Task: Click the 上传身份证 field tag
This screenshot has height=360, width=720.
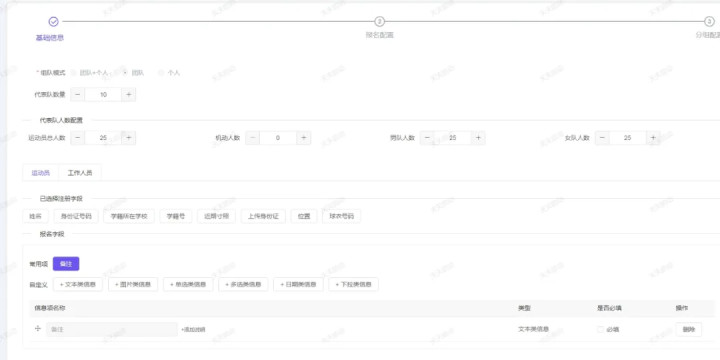Action: (263, 216)
